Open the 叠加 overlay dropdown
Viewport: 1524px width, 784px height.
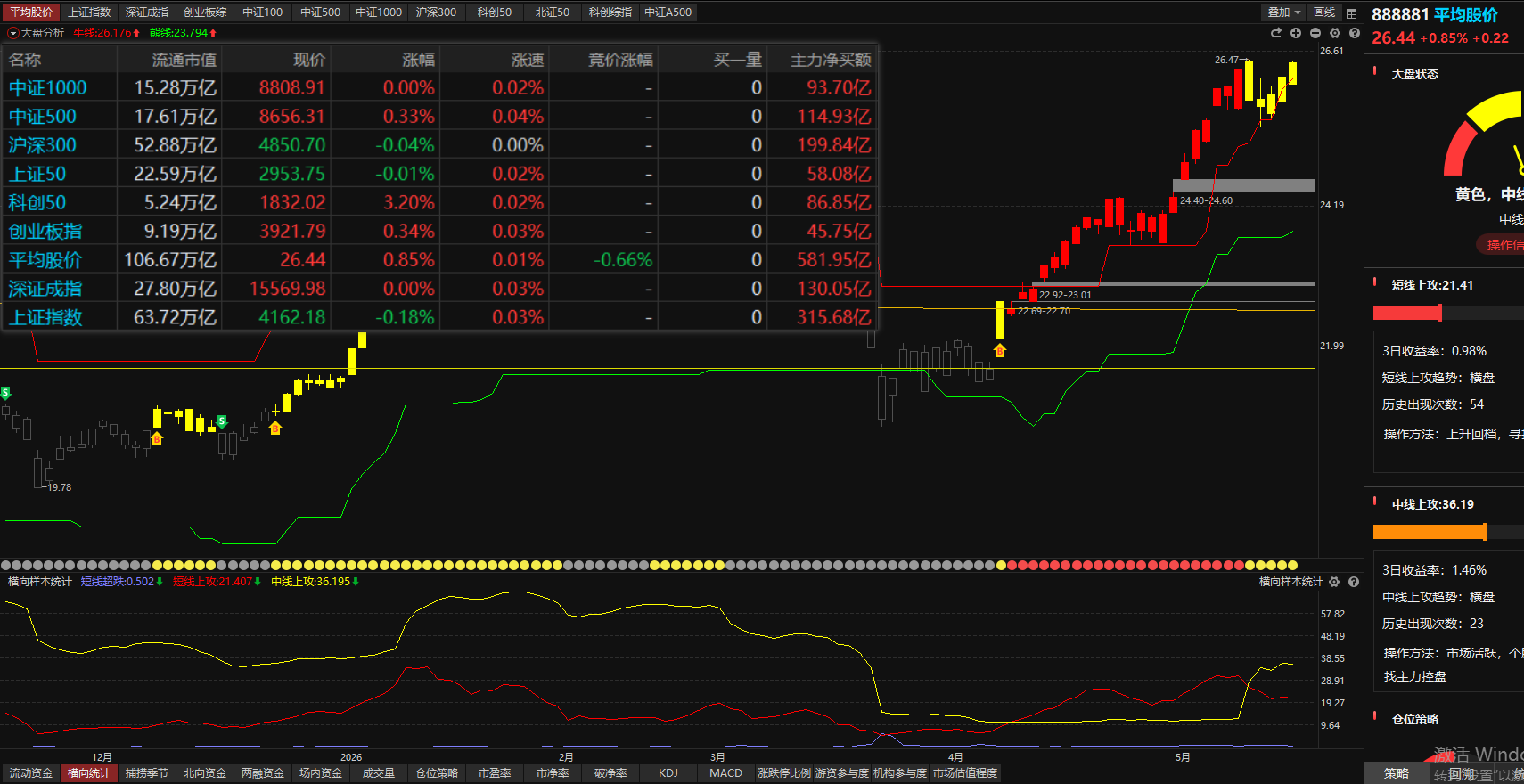(1284, 12)
